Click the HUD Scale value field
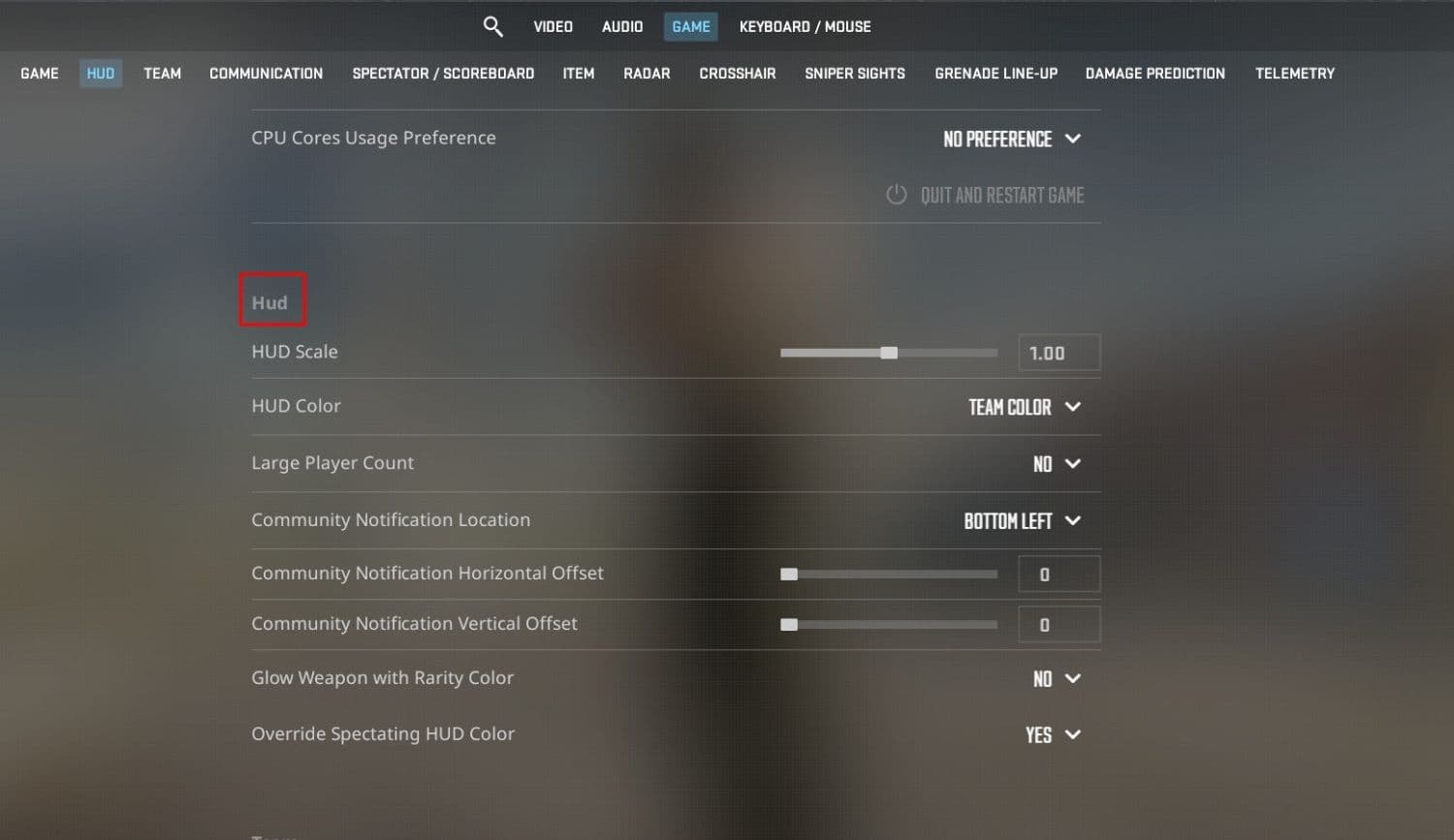 pyautogui.click(x=1059, y=353)
